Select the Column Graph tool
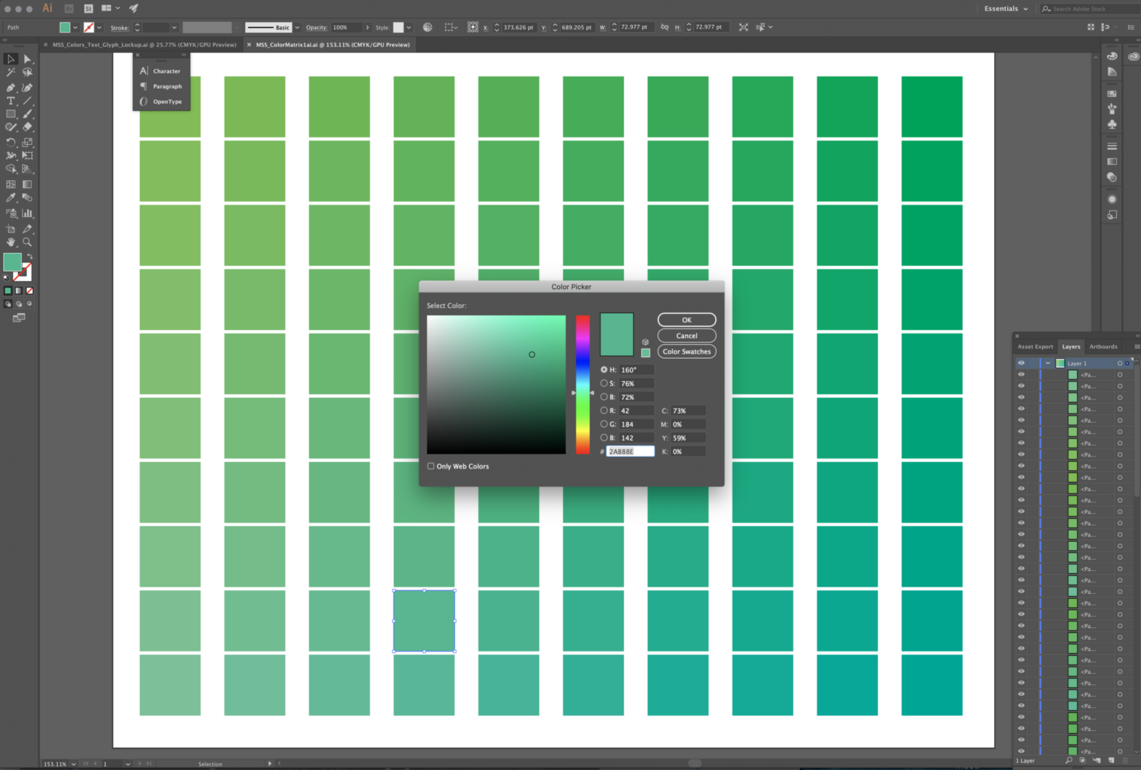The width and height of the screenshot is (1141, 770). click(28, 213)
